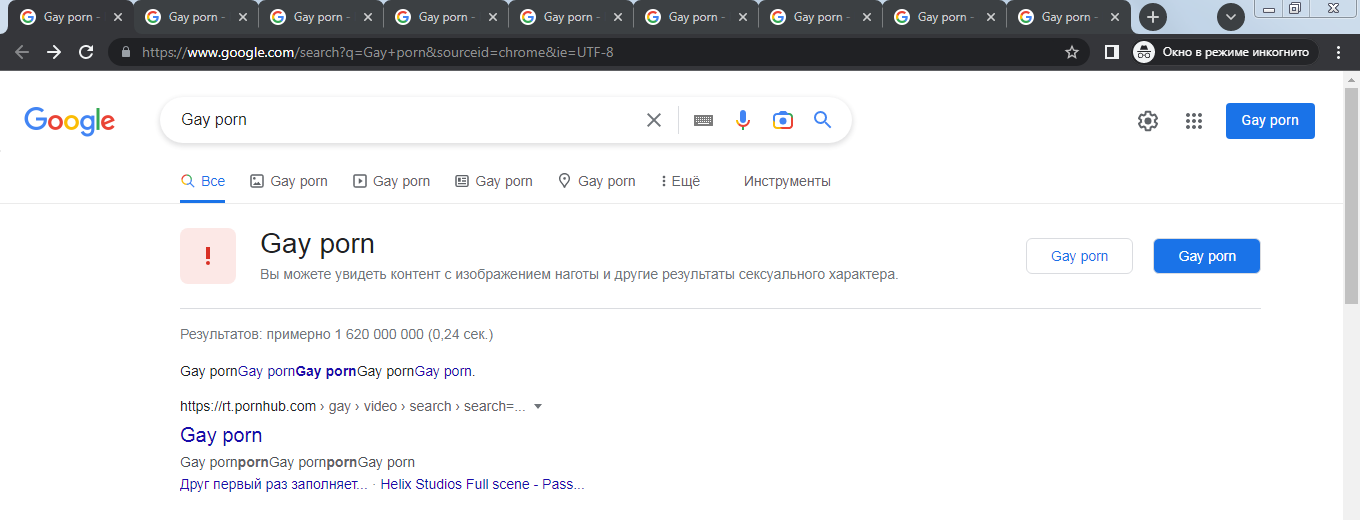Reload the current page

(86, 52)
